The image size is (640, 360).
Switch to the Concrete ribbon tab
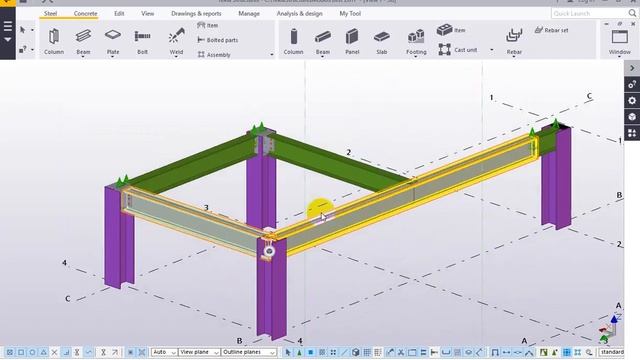click(x=85, y=13)
